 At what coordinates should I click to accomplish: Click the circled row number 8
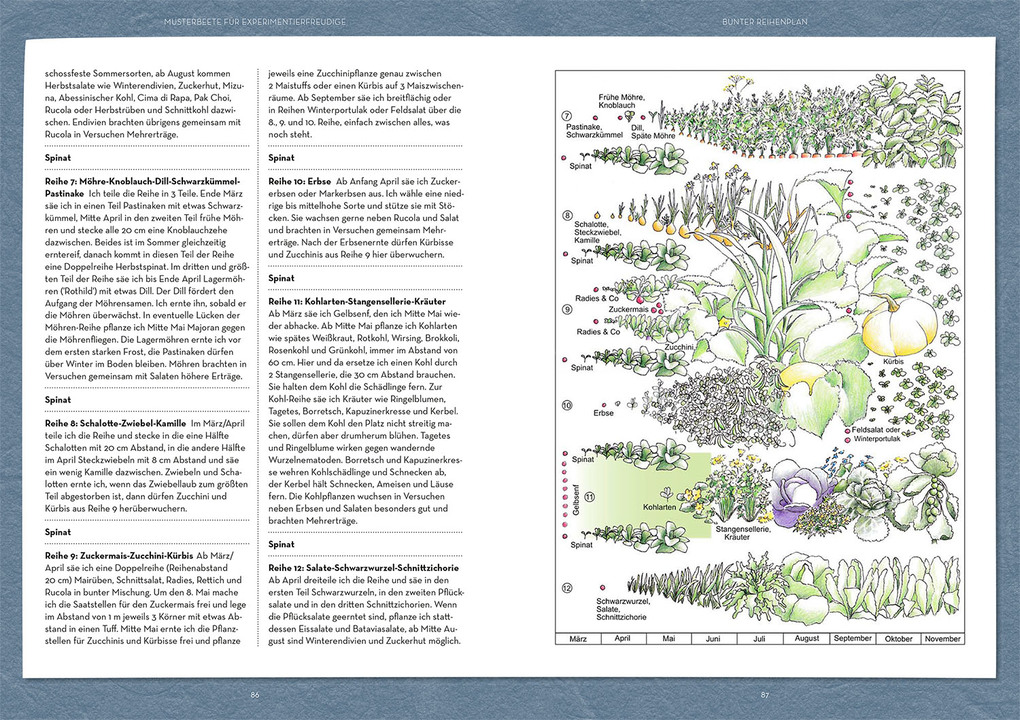tap(567, 214)
